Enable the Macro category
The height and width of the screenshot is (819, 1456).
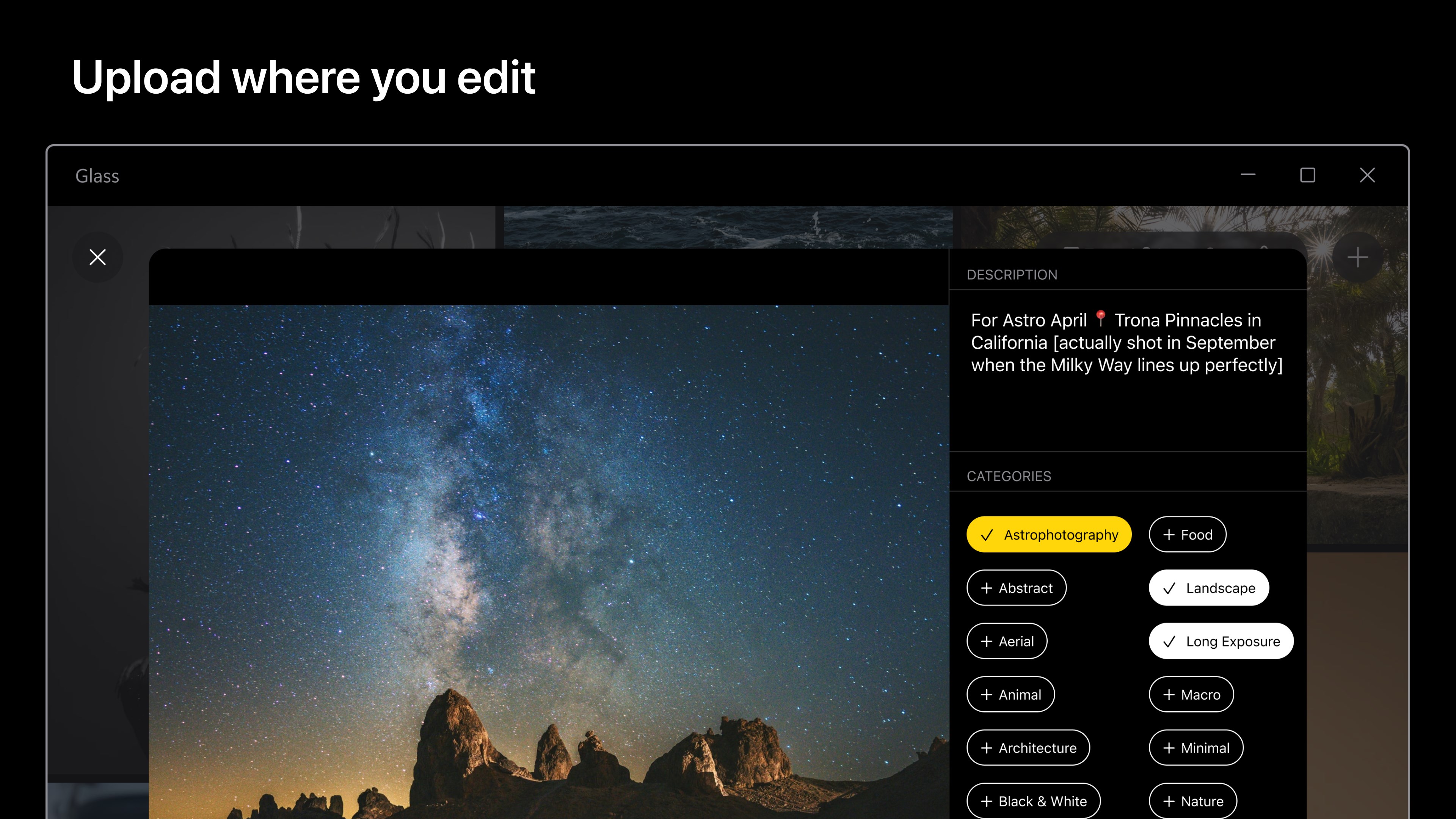coord(1191,694)
